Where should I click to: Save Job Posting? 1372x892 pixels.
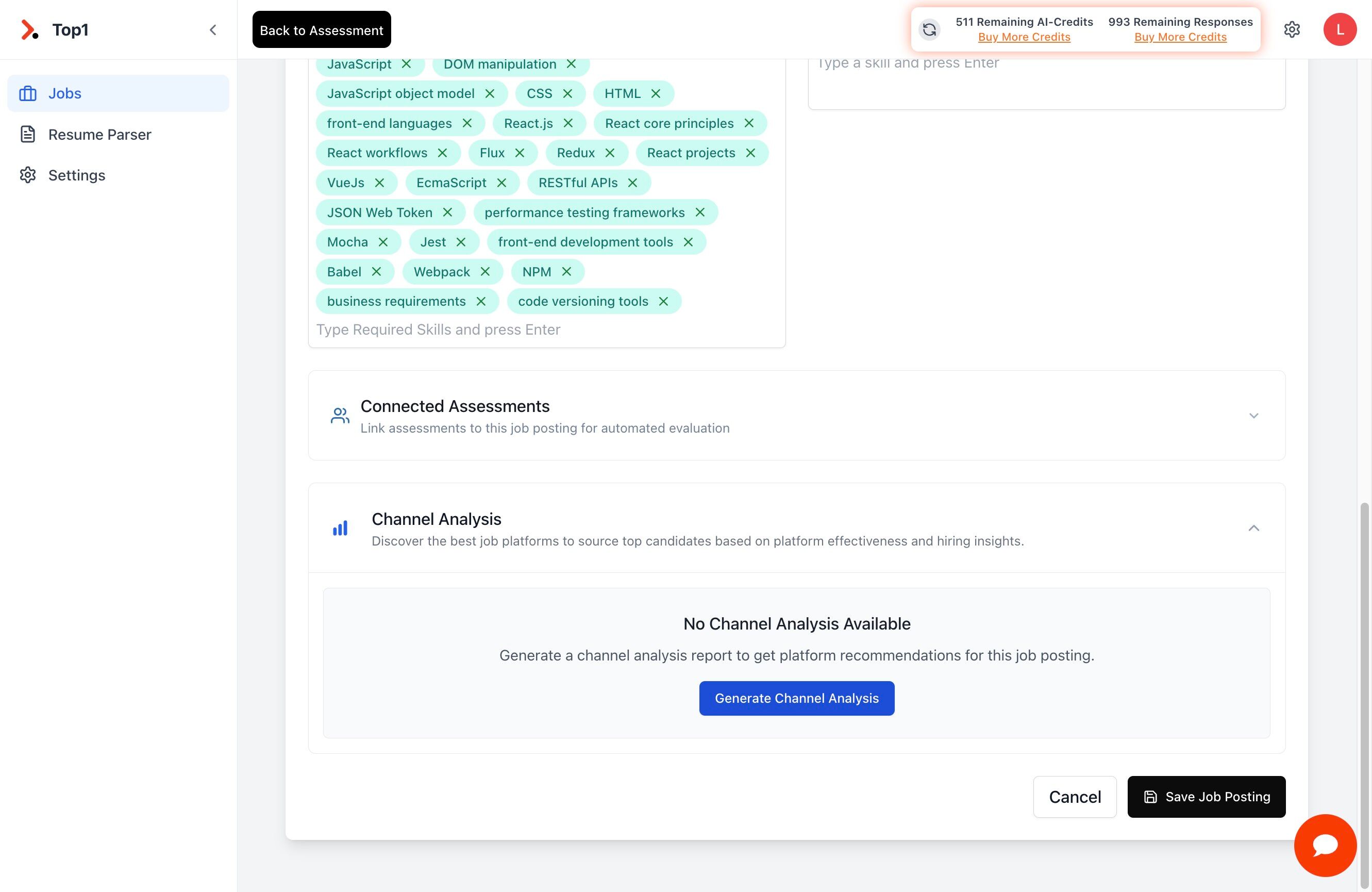pyautogui.click(x=1206, y=797)
